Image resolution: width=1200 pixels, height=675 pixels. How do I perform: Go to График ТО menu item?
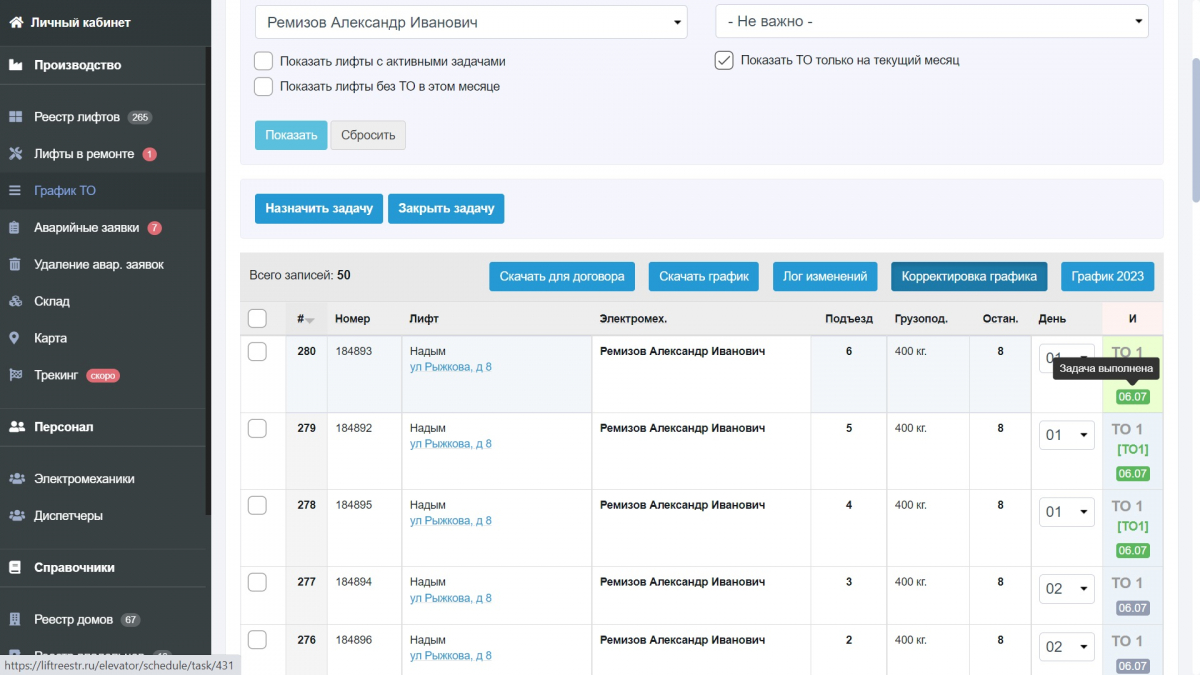click(x=65, y=190)
